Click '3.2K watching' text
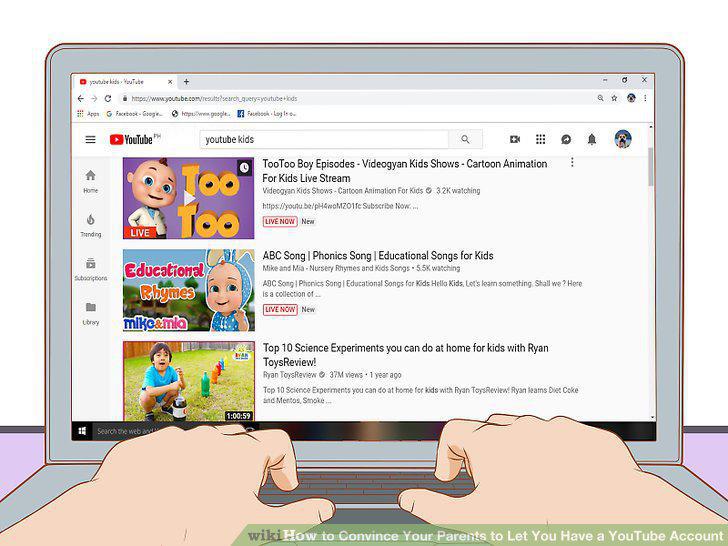Screen dimensions: 728x546 pos(458,190)
